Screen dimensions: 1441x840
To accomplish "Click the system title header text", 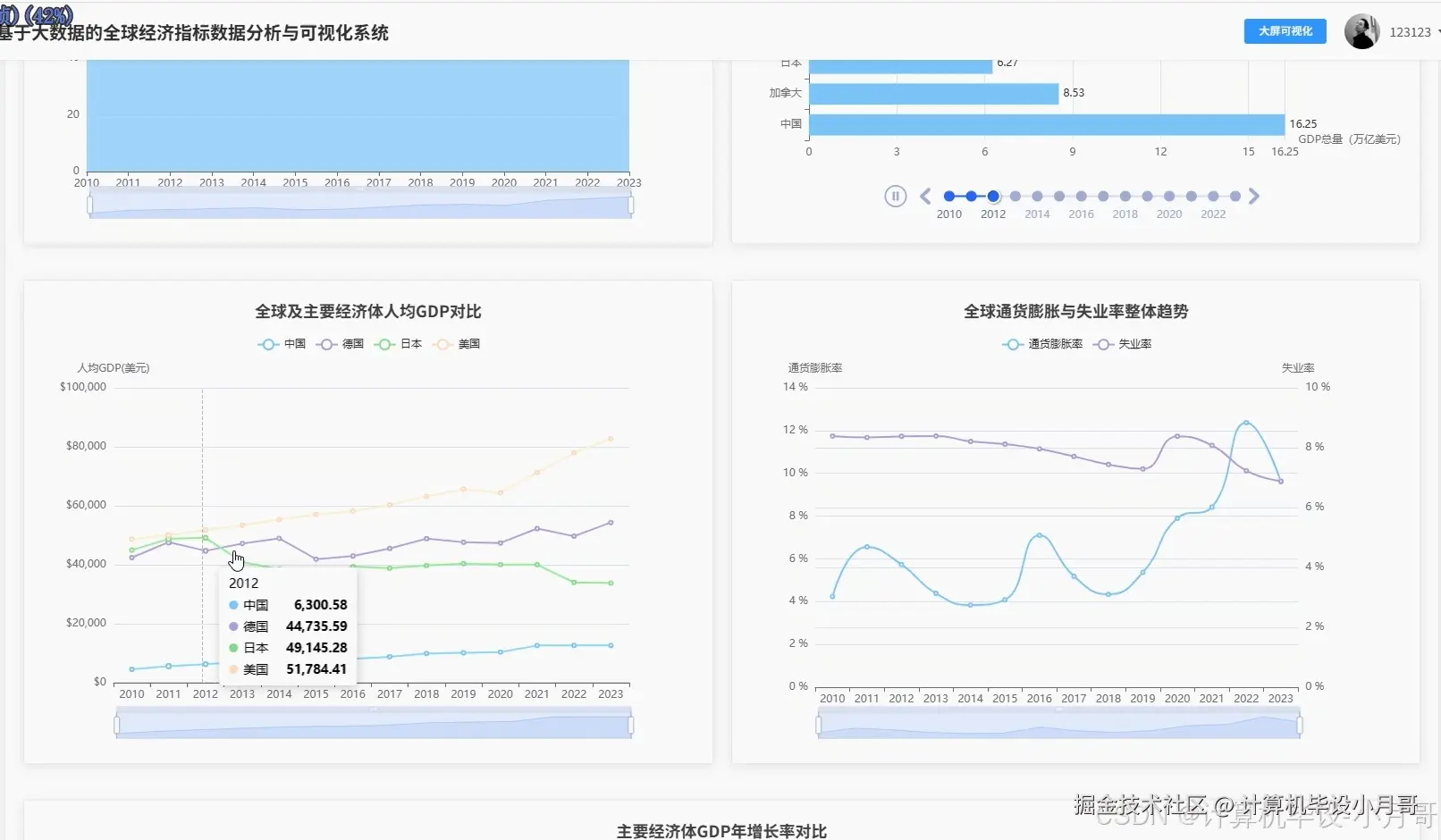I will (197, 34).
